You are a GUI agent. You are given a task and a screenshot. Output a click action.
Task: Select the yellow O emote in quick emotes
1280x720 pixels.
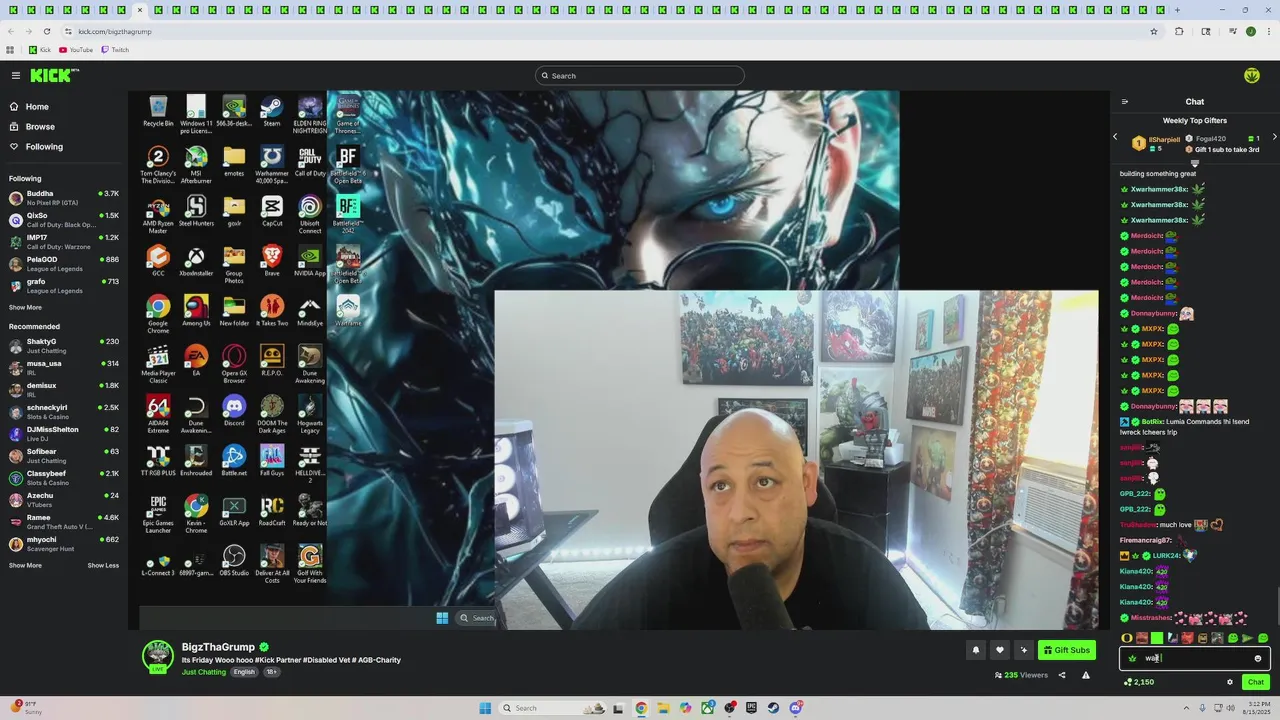(1127, 638)
